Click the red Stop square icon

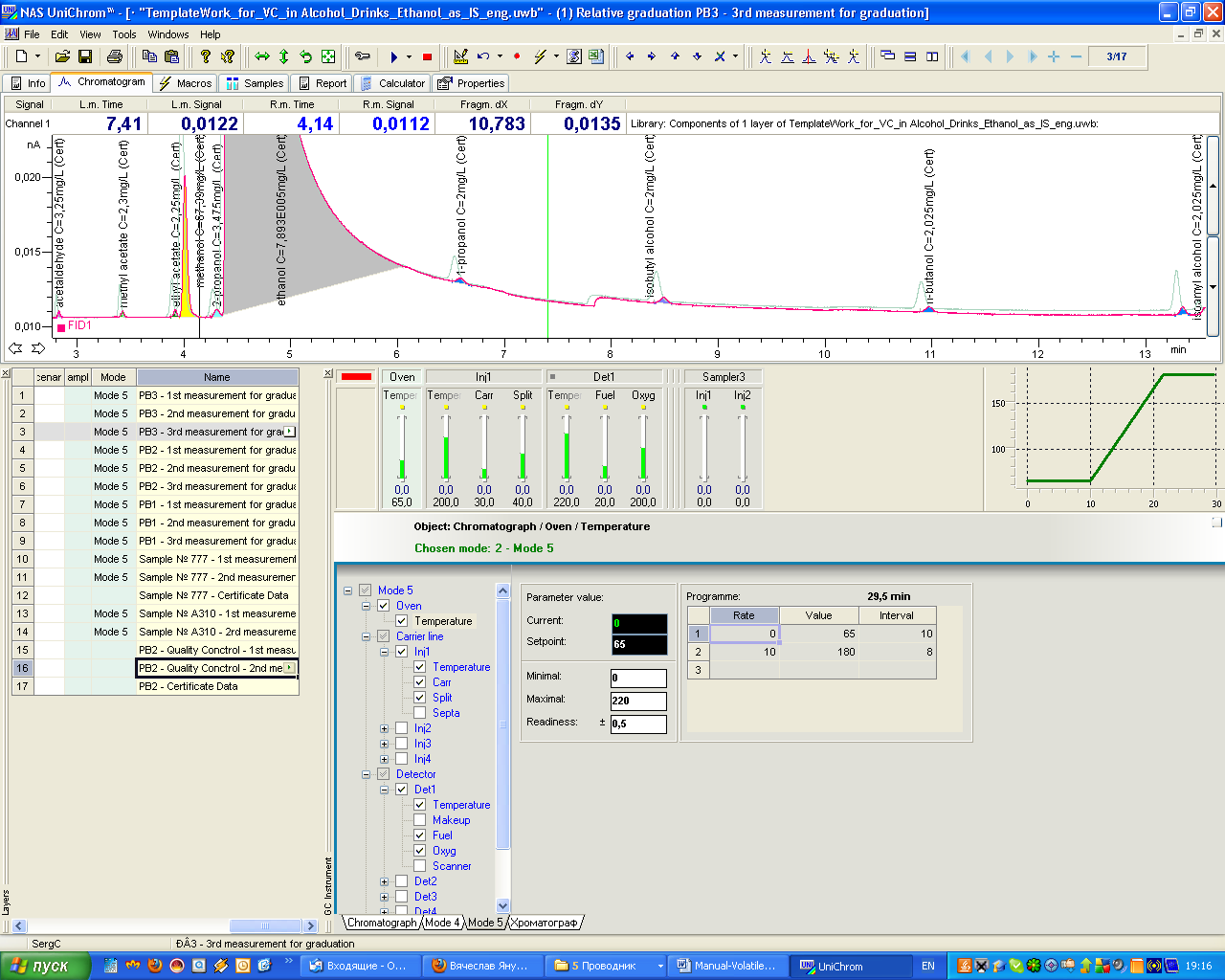428,56
